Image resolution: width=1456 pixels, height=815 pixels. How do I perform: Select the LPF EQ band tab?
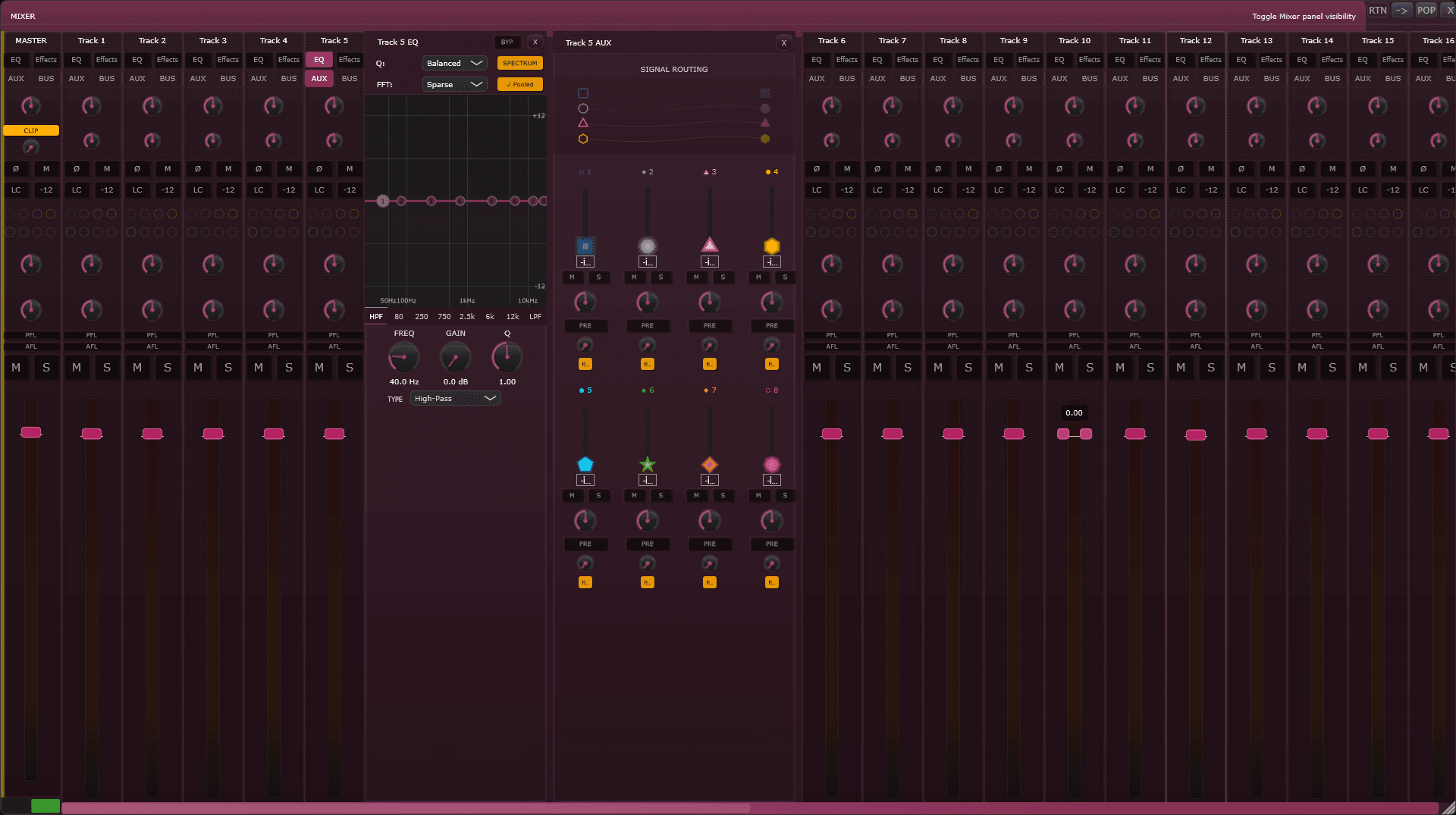click(x=535, y=317)
